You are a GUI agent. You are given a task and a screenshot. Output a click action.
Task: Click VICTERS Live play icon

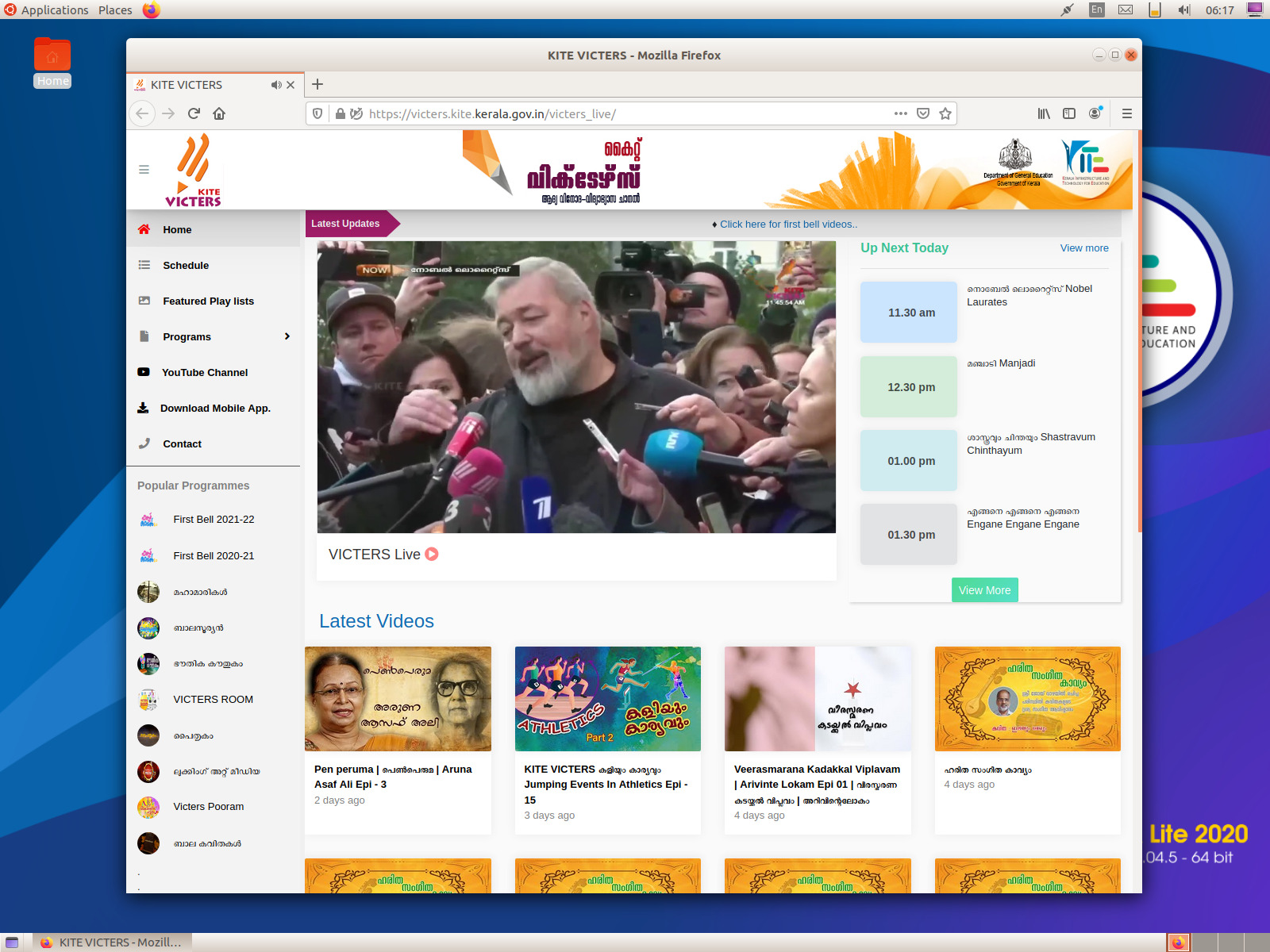pyautogui.click(x=432, y=554)
